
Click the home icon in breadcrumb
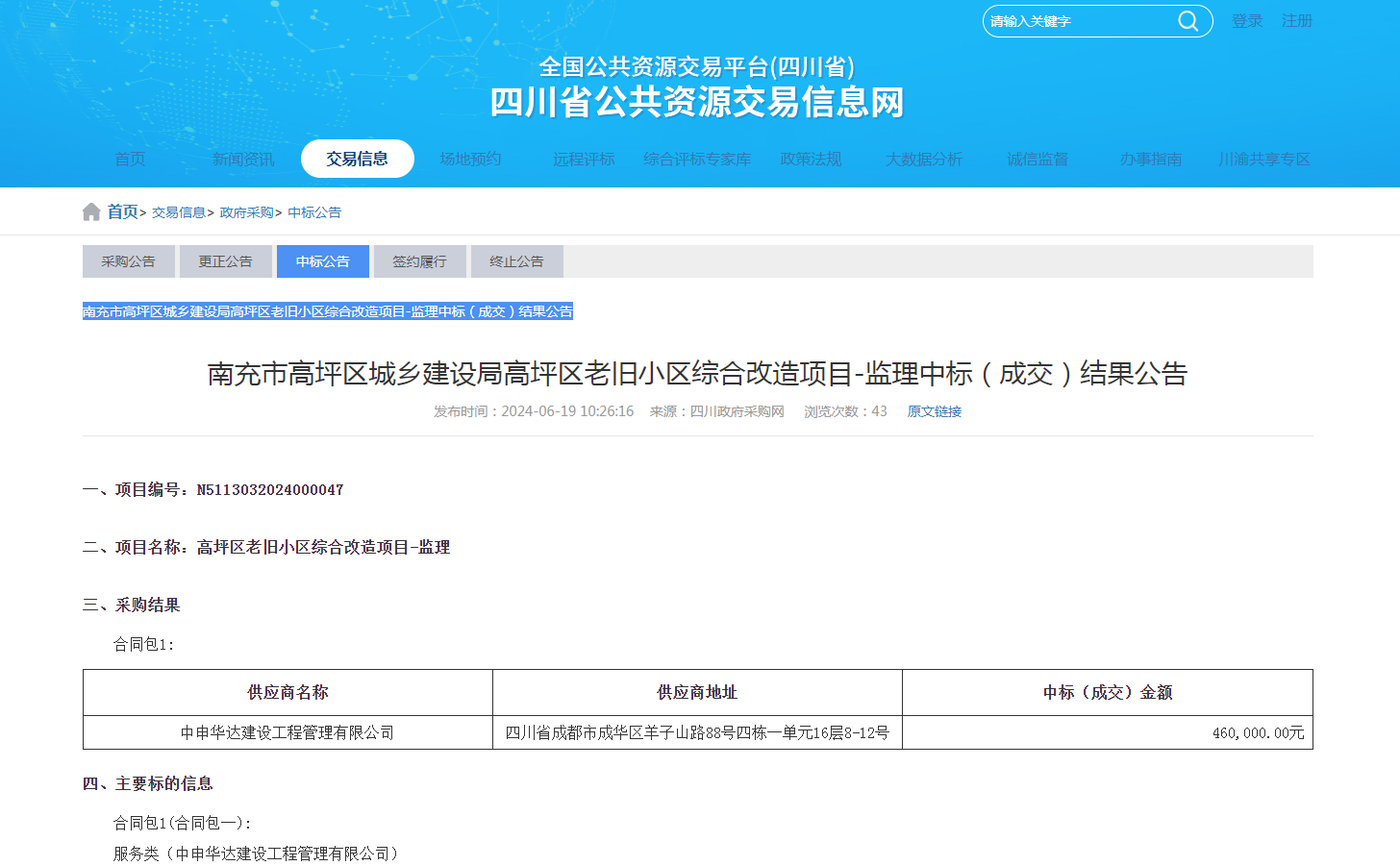coord(91,211)
